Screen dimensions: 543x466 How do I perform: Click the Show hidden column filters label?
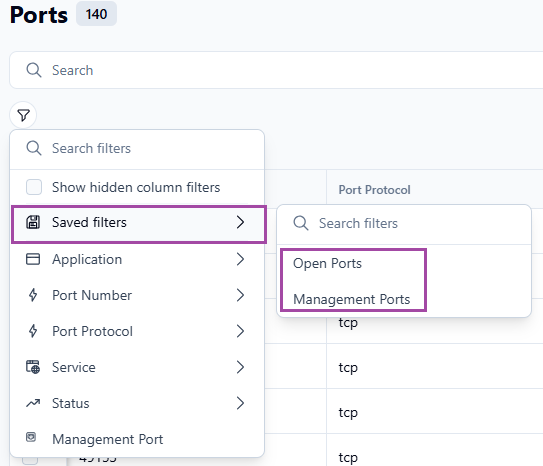136,187
